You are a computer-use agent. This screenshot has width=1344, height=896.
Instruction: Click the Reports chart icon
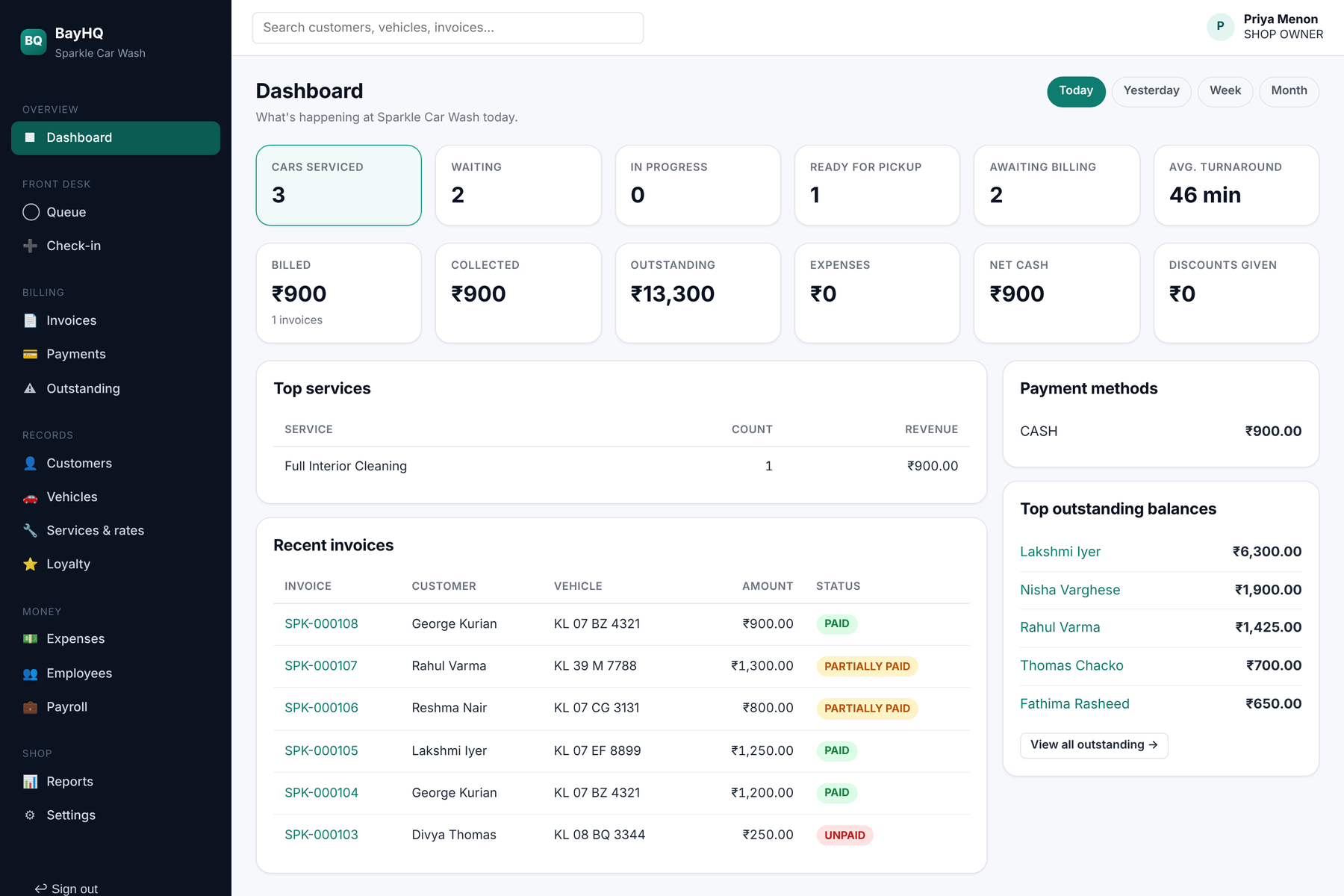click(x=30, y=782)
